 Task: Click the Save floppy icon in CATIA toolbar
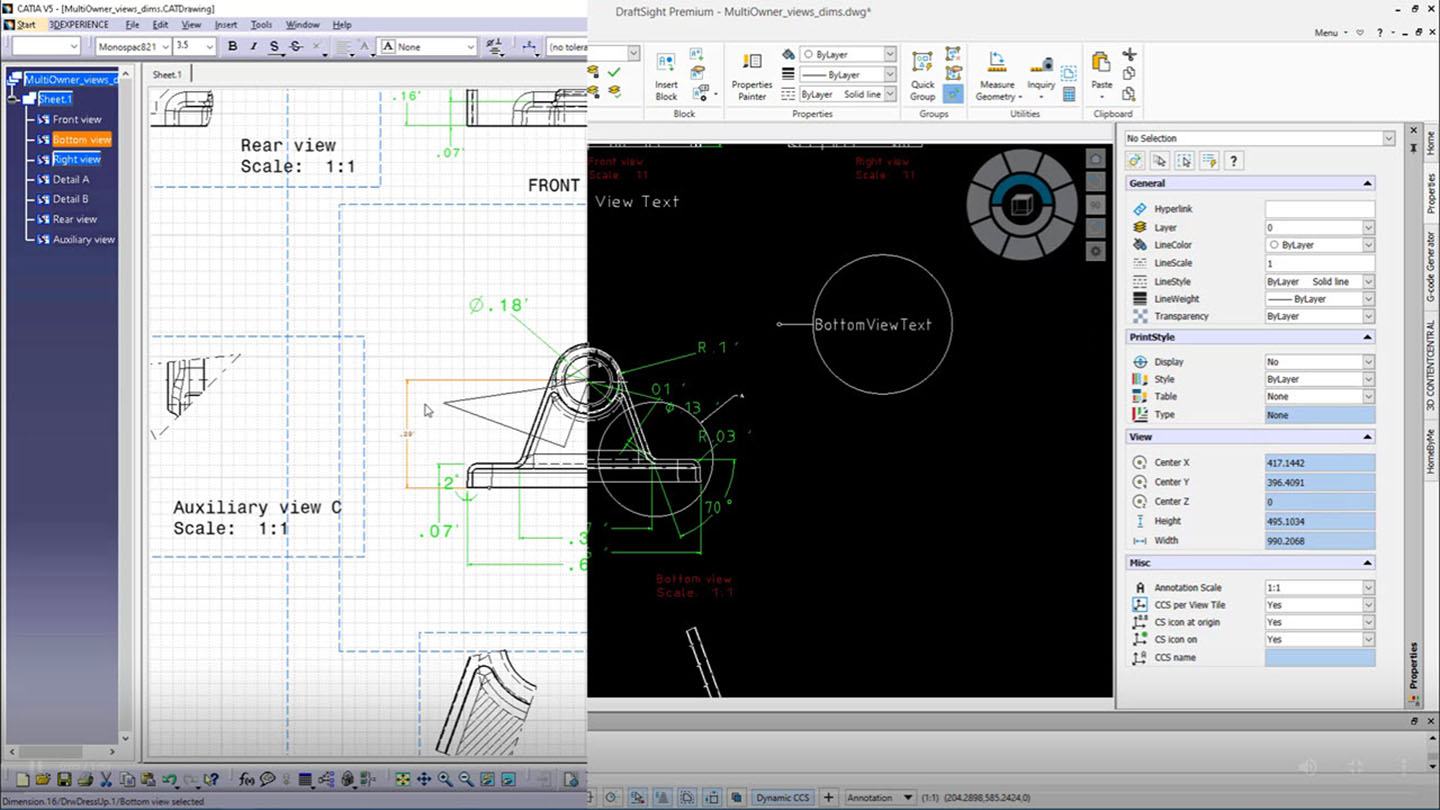point(64,779)
